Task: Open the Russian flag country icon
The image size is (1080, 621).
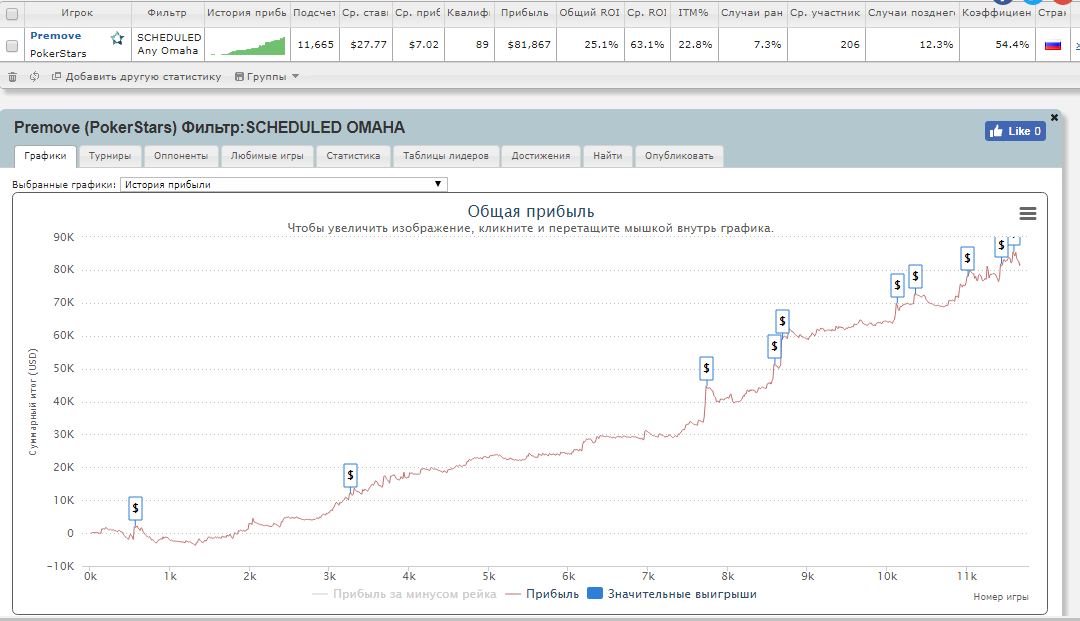Action: click(x=1052, y=45)
